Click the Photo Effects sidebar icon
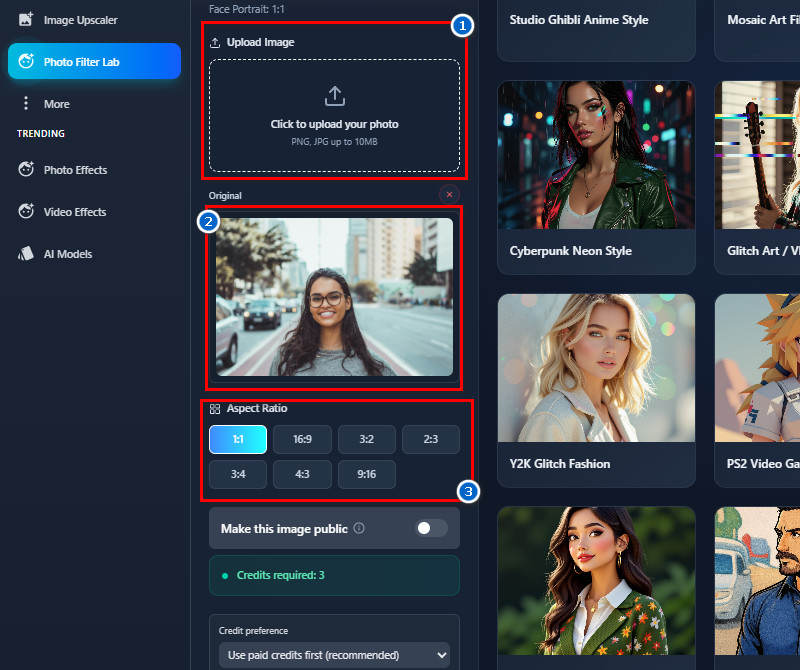Screen dimensions: 800x670 pos(26,170)
